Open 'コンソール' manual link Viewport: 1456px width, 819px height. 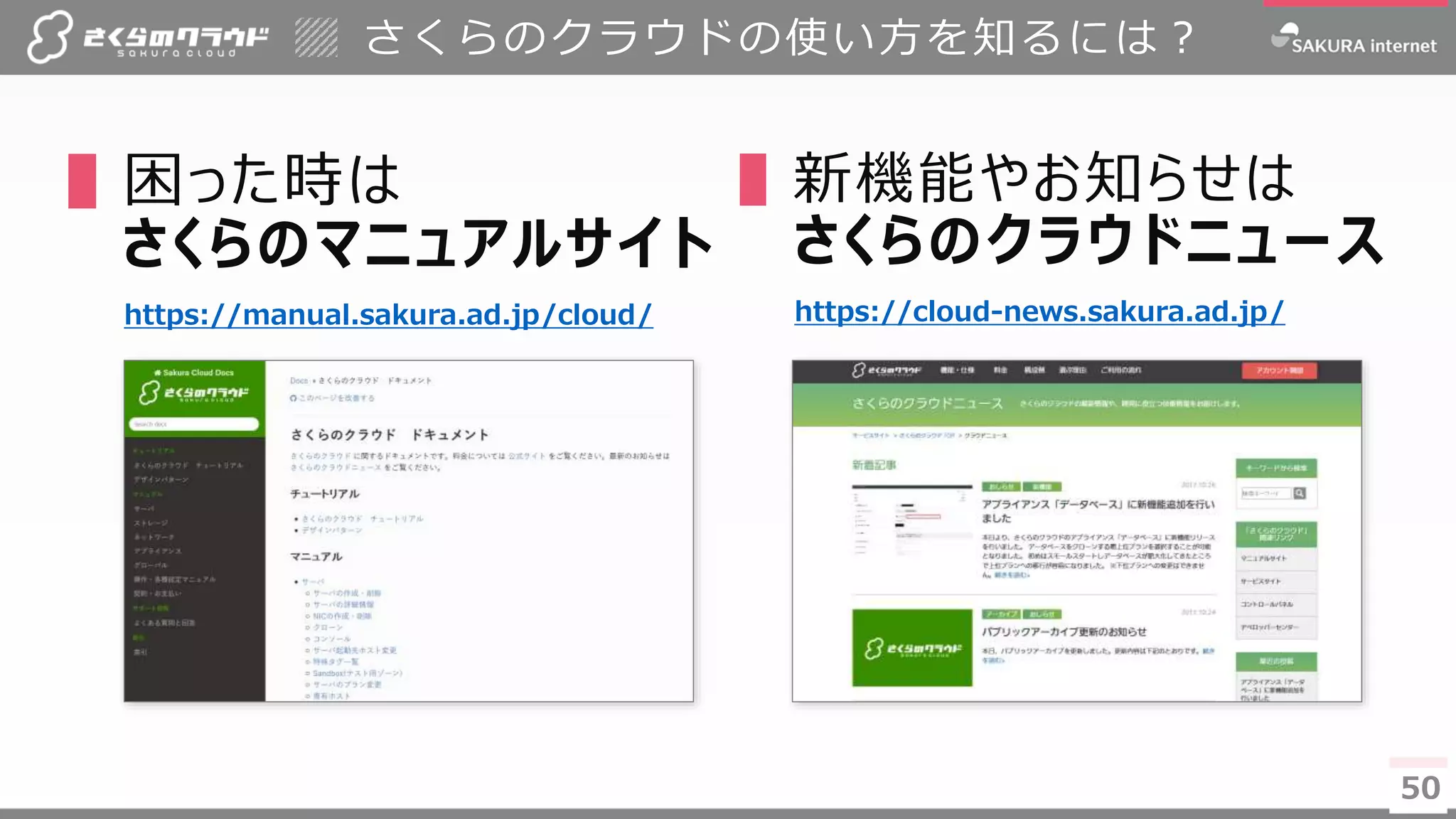point(331,639)
